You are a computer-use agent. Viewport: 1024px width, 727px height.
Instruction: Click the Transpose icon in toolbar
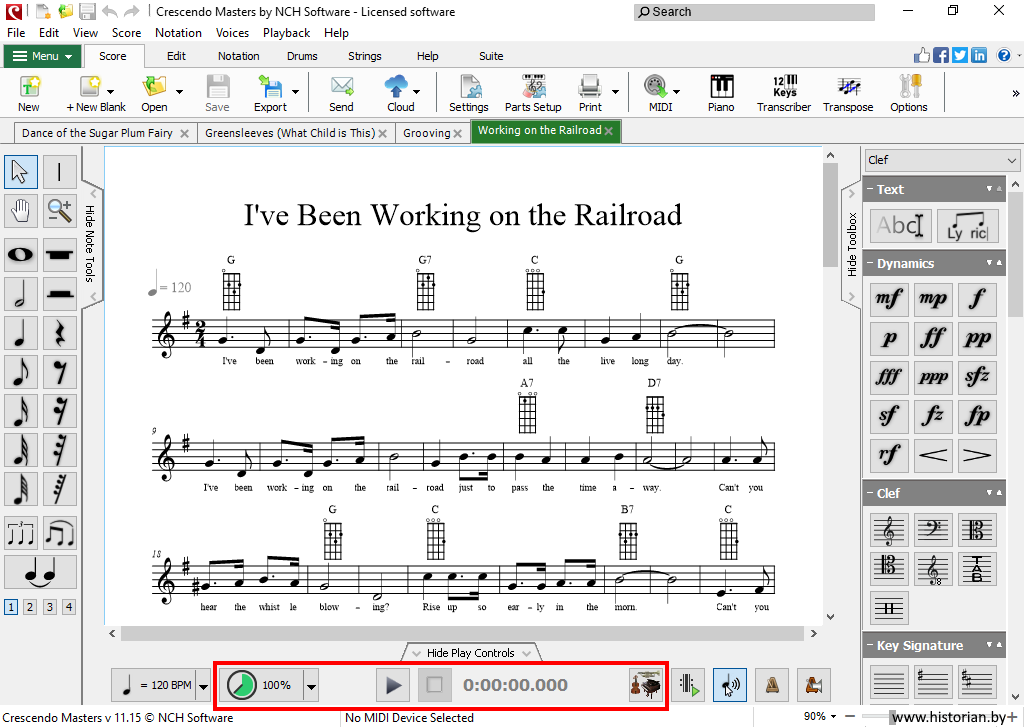tap(848, 94)
